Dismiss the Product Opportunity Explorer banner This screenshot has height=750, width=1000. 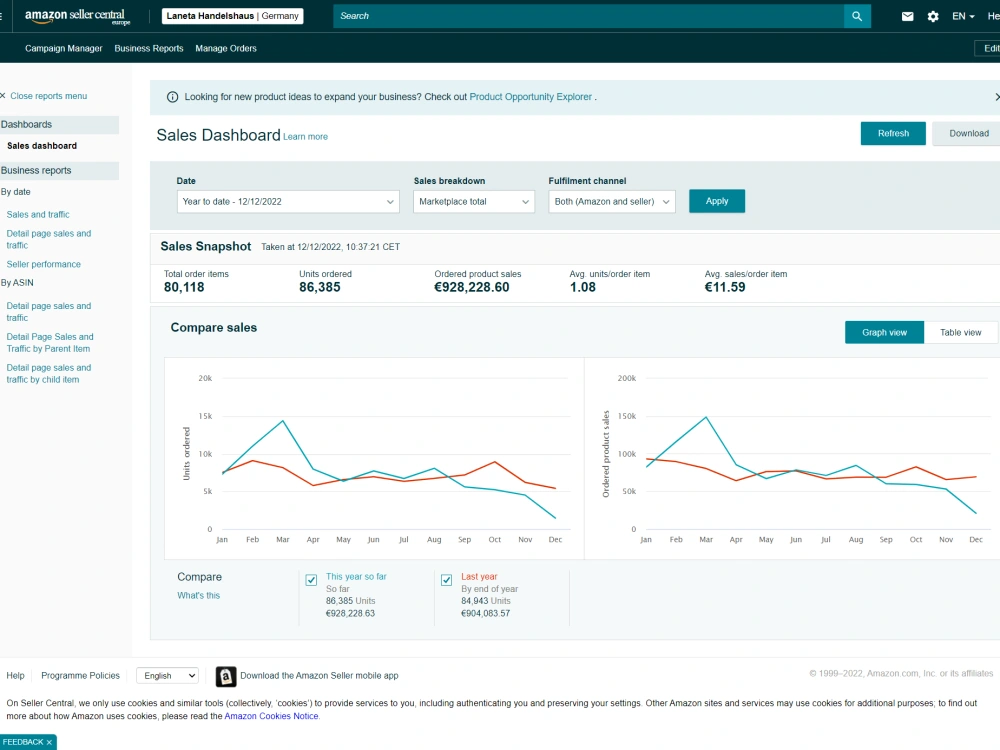click(997, 97)
